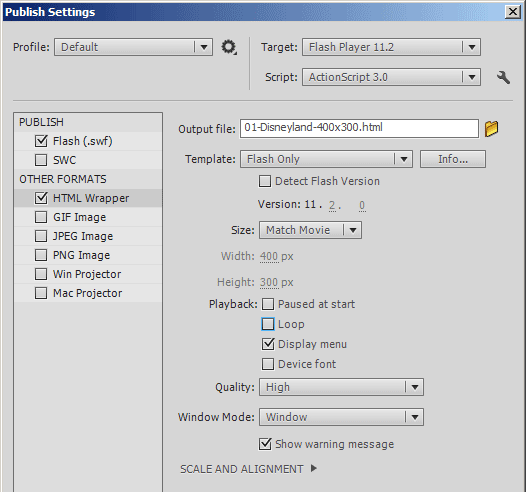Select HTML Wrapper row label

coord(91,198)
